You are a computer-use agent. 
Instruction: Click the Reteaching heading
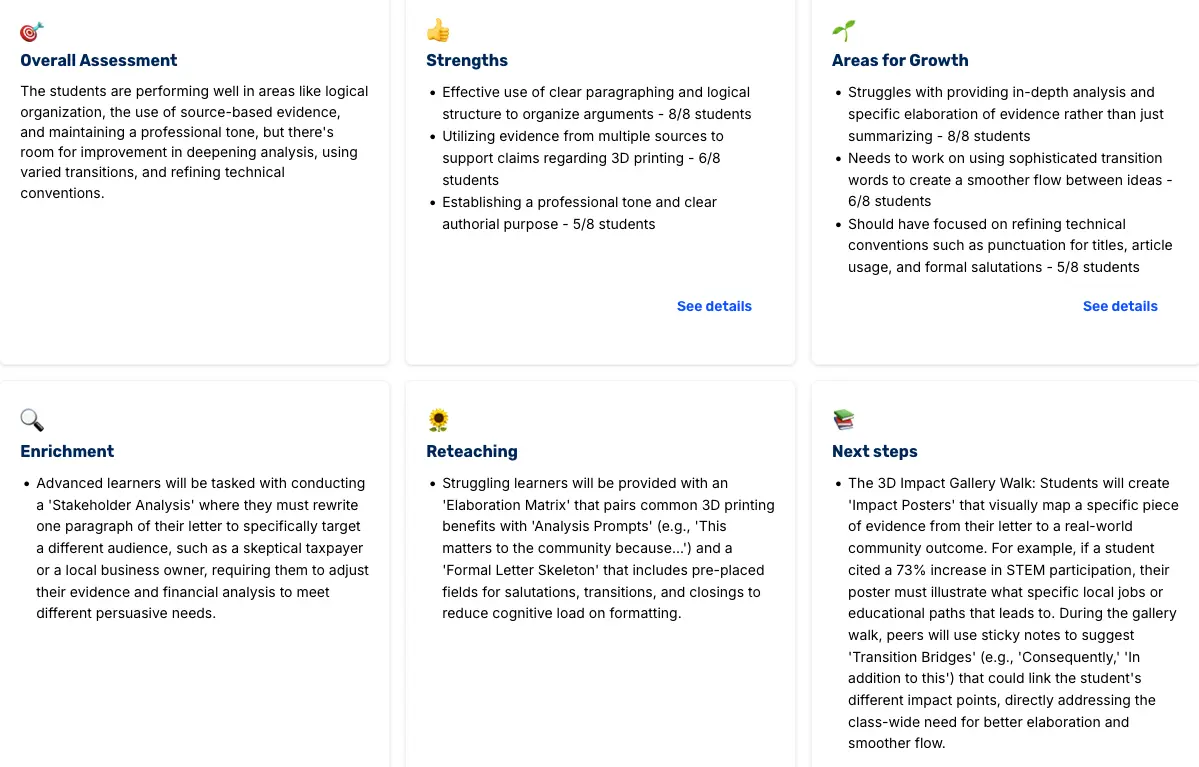(471, 451)
